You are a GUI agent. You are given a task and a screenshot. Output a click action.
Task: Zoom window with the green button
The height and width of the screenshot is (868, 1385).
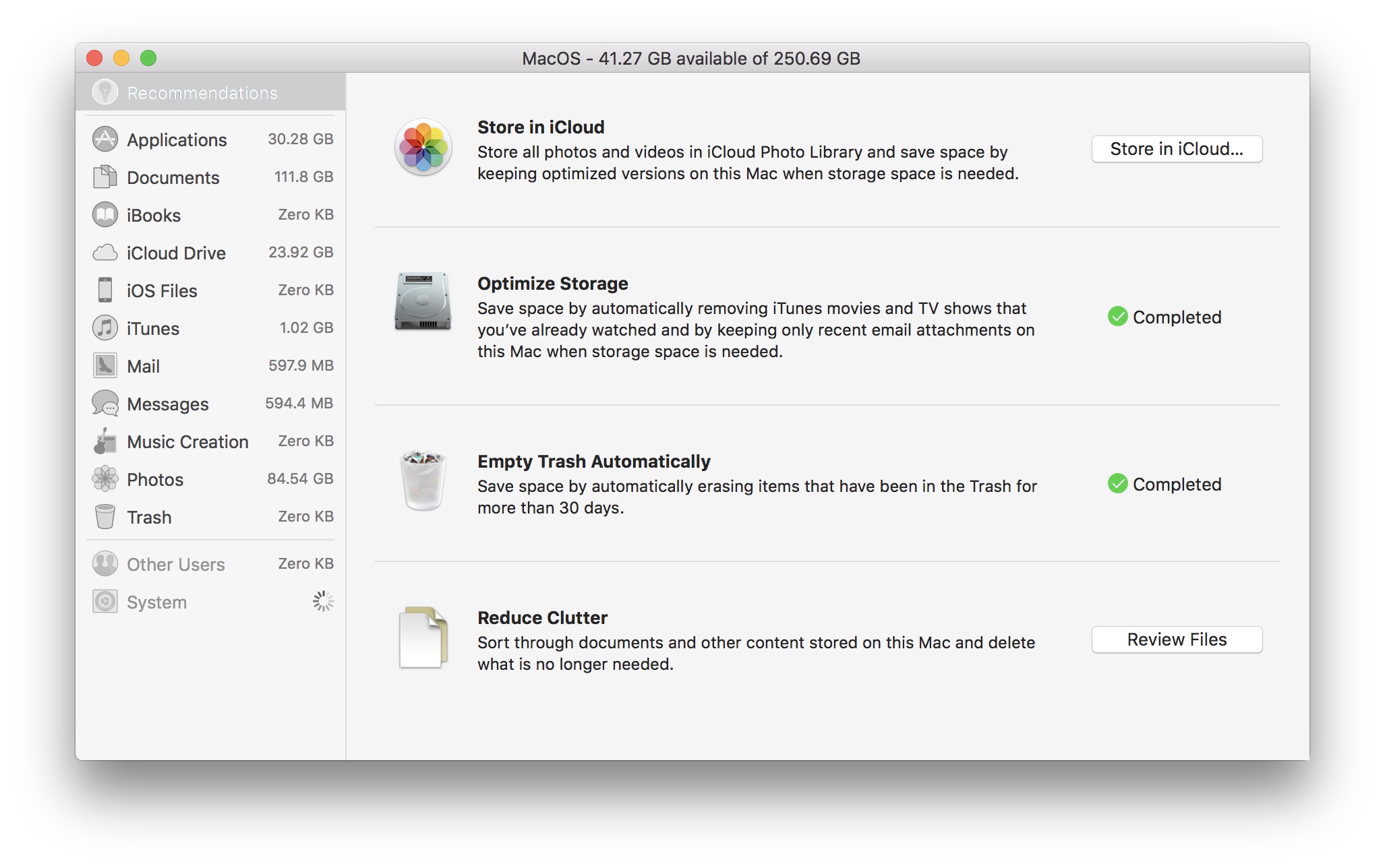(148, 58)
